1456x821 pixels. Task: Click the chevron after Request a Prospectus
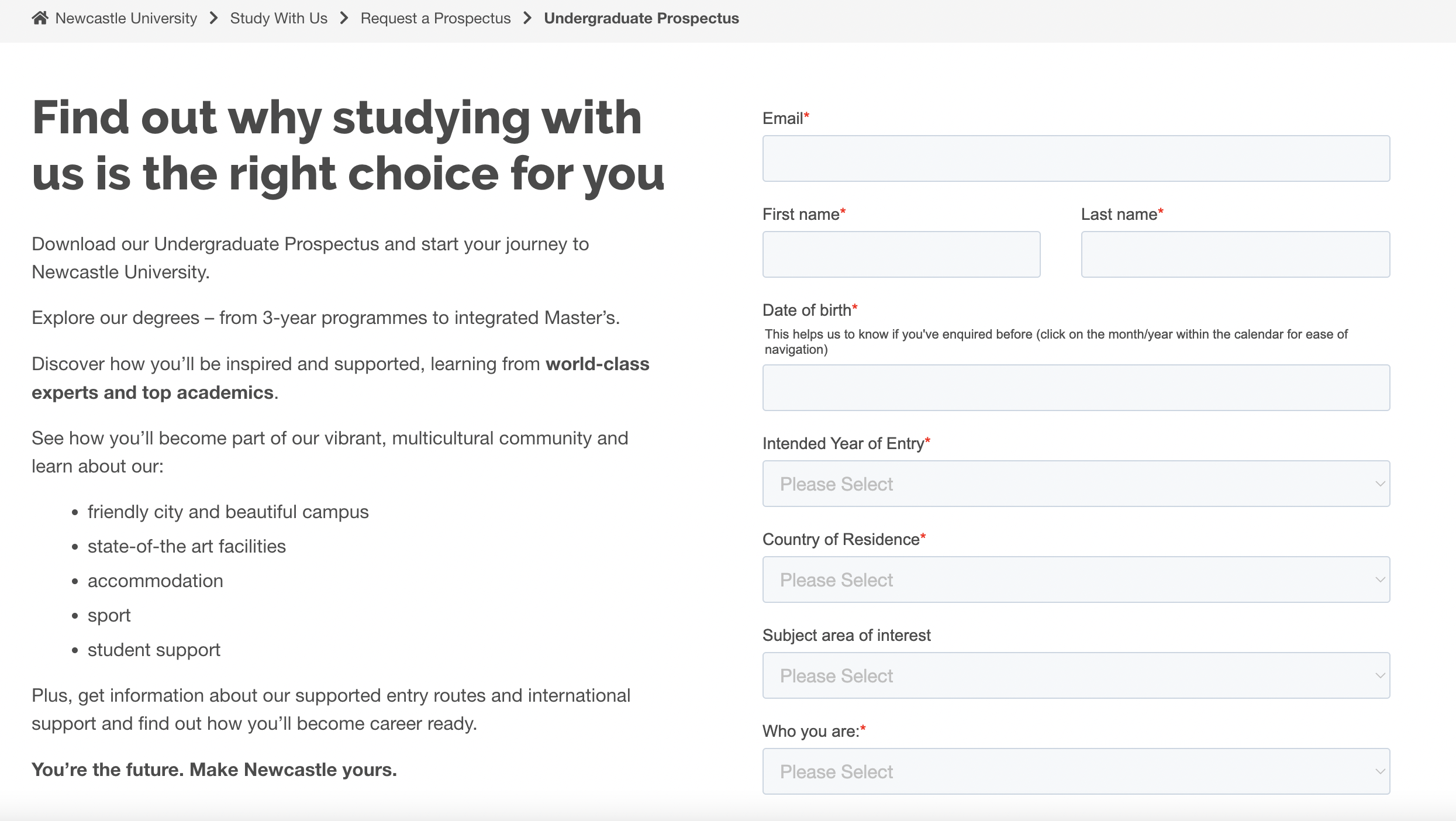point(527,18)
